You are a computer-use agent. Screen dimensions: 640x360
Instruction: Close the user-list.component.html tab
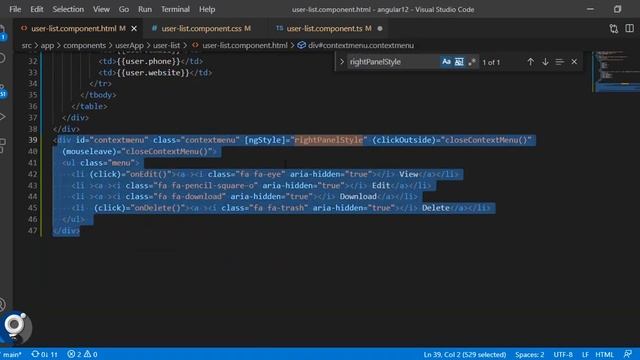pos(134,29)
